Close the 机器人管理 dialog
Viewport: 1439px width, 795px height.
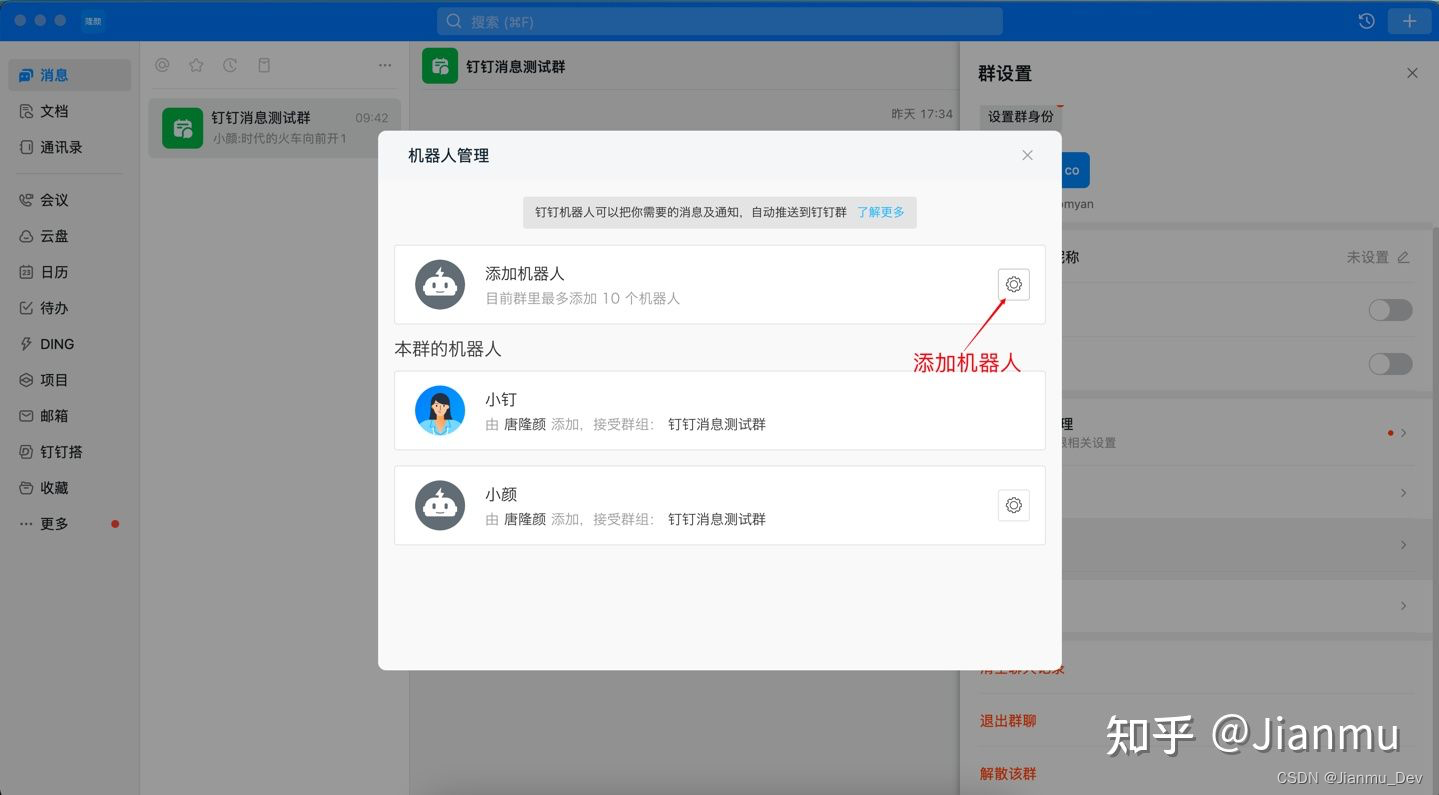point(1027,155)
